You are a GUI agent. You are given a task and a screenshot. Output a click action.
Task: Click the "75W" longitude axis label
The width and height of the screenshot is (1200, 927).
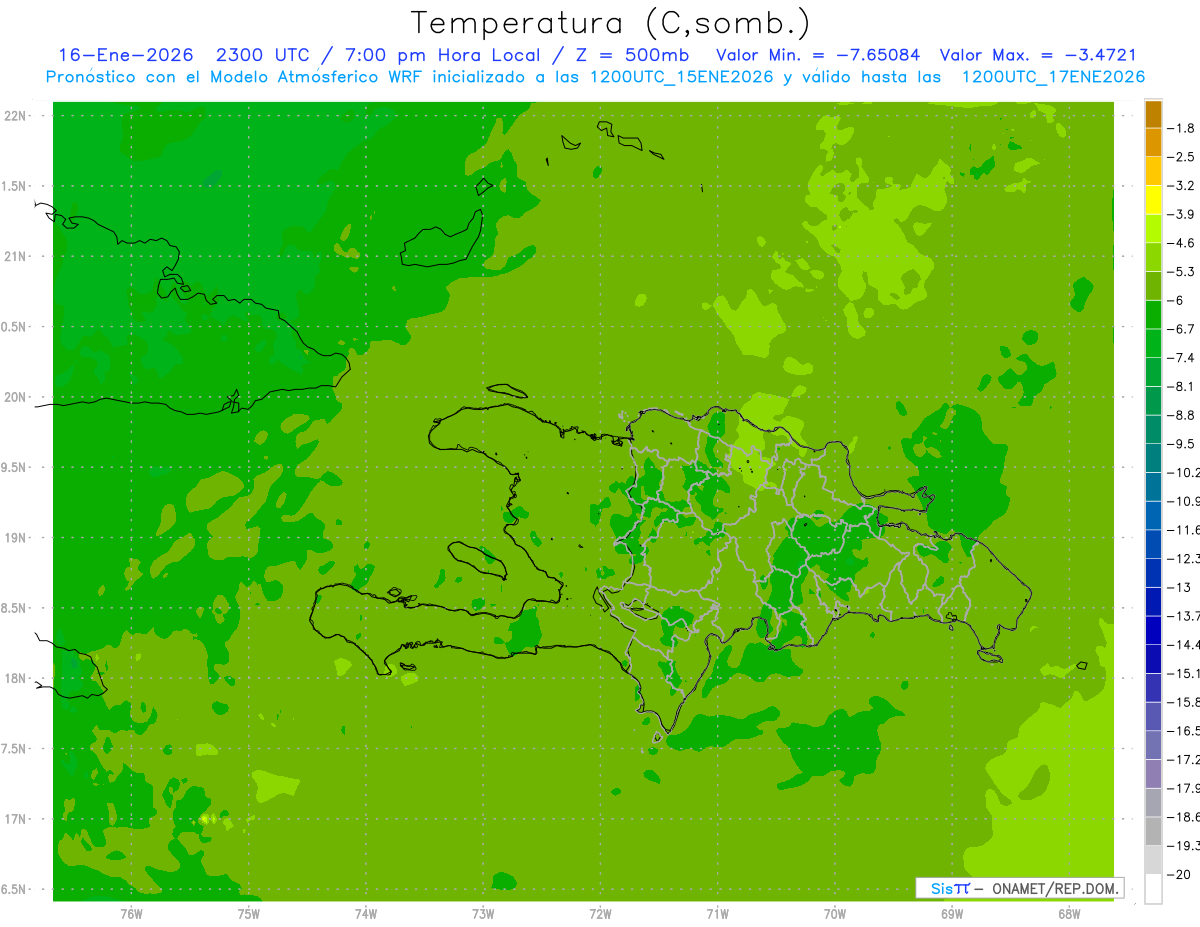point(248,914)
